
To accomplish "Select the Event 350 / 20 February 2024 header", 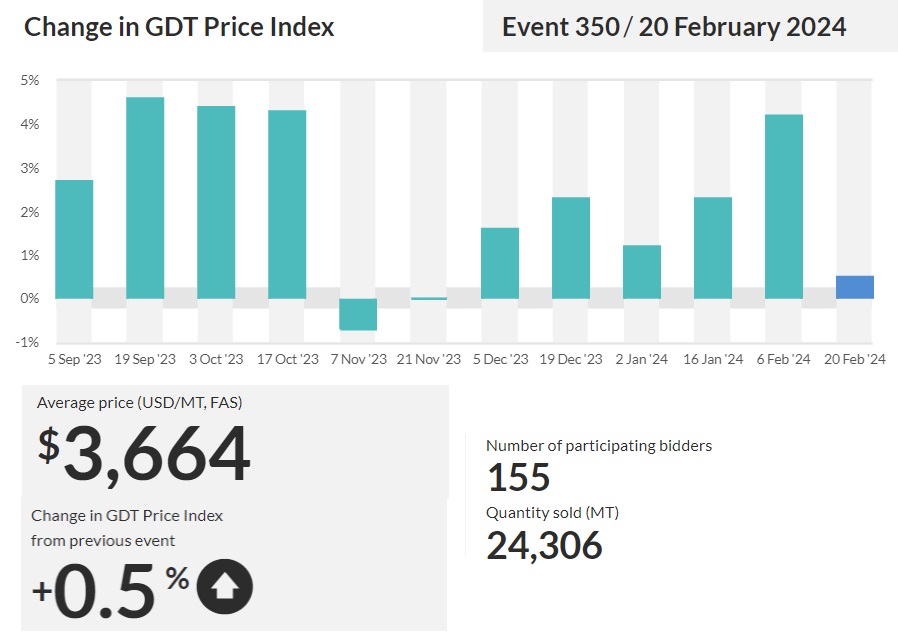I will click(674, 27).
